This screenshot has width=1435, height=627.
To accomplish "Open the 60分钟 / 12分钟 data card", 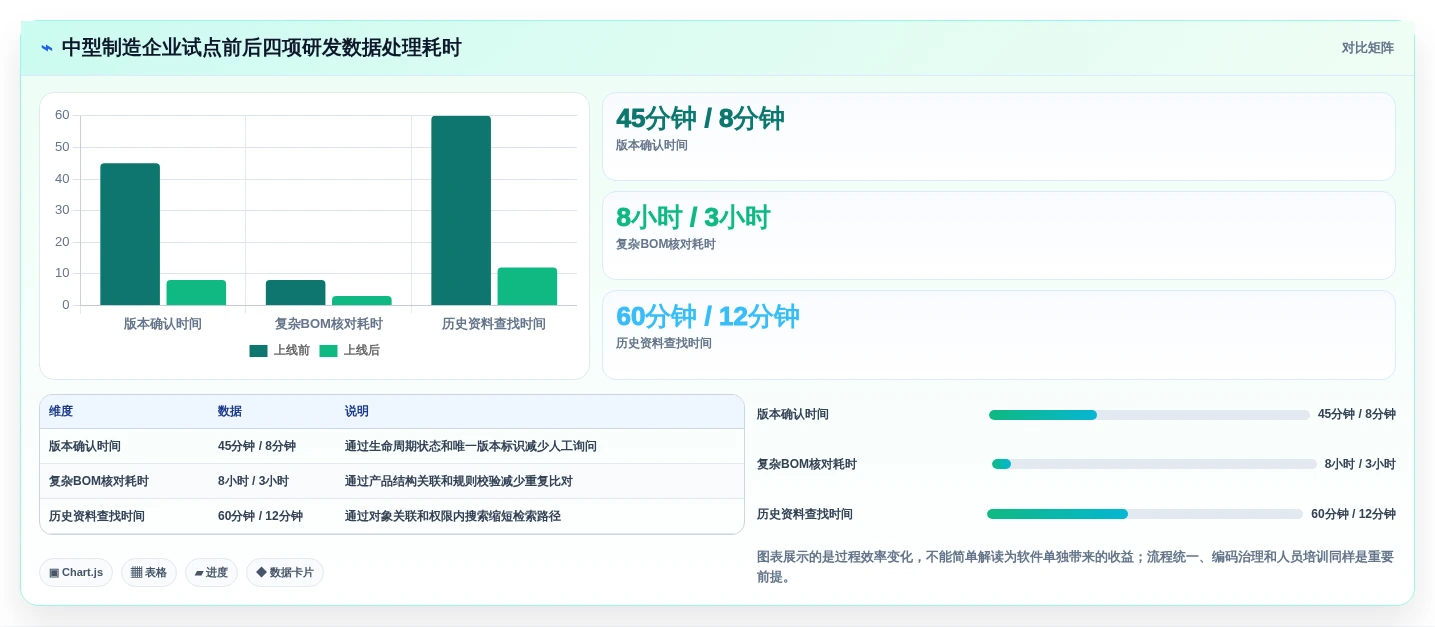I will coord(998,334).
